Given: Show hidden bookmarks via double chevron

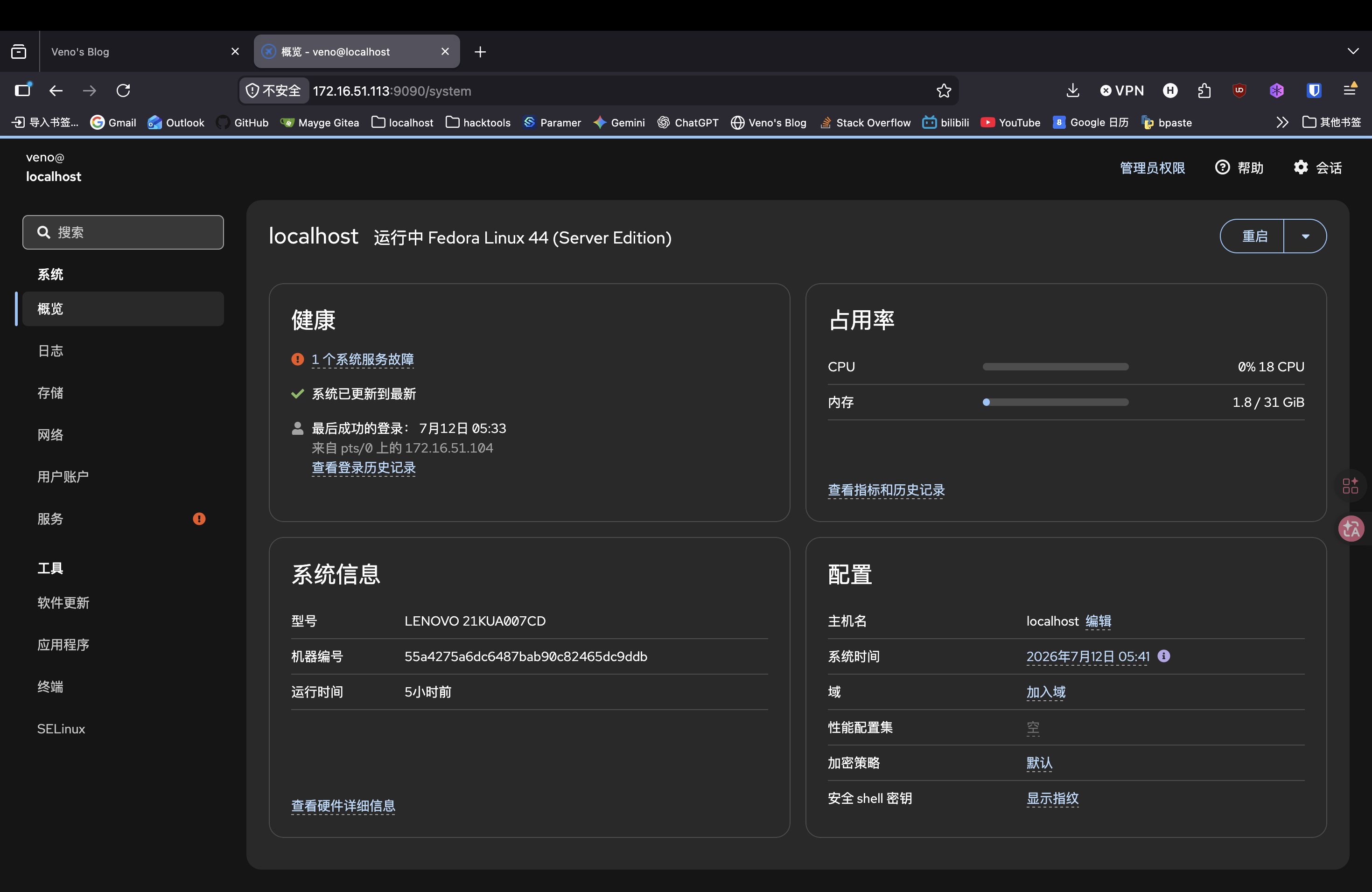Looking at the screenshot, I should point(1282,122).
